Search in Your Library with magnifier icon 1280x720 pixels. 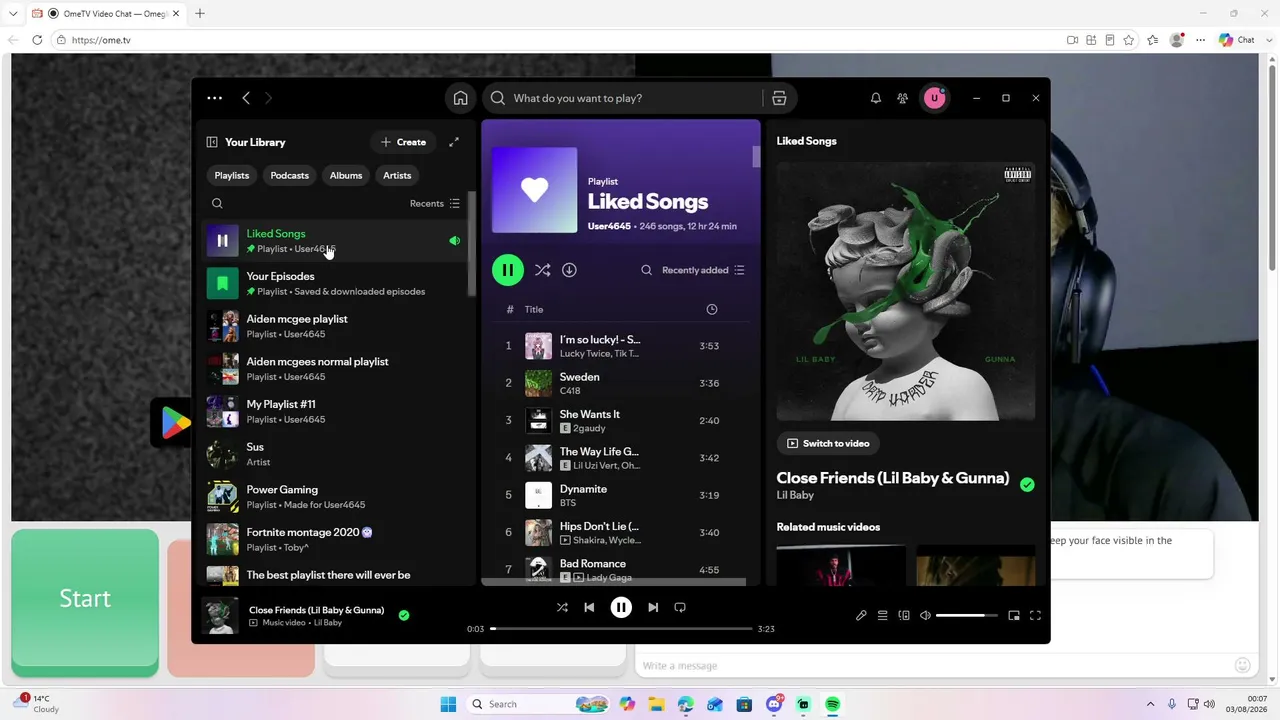(x=217, y=203)
